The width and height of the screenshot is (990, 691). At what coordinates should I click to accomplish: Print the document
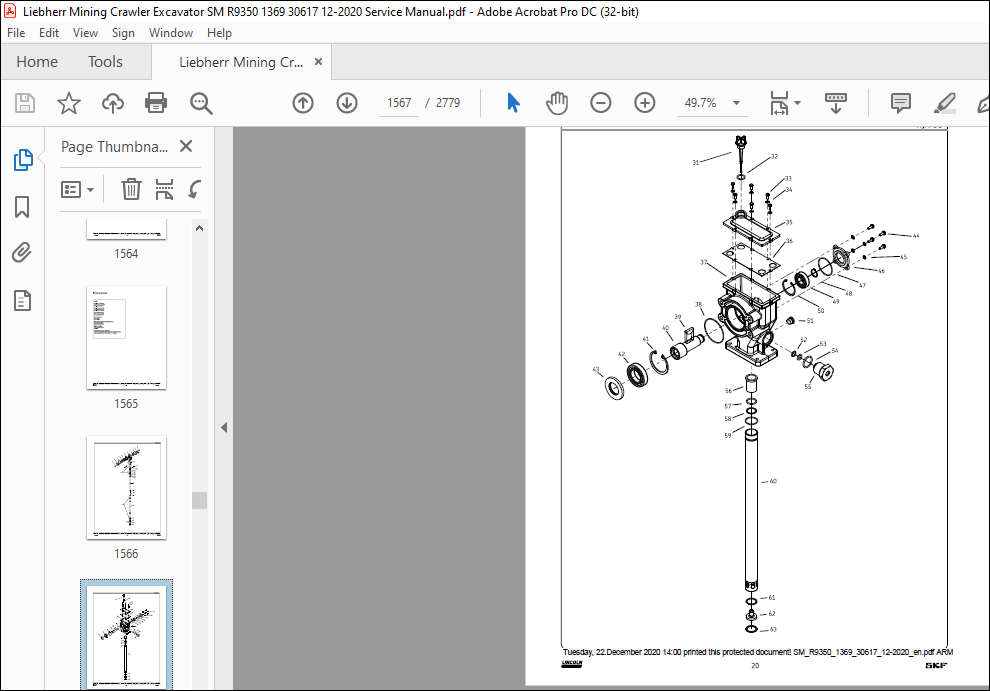tap(156, 103)
